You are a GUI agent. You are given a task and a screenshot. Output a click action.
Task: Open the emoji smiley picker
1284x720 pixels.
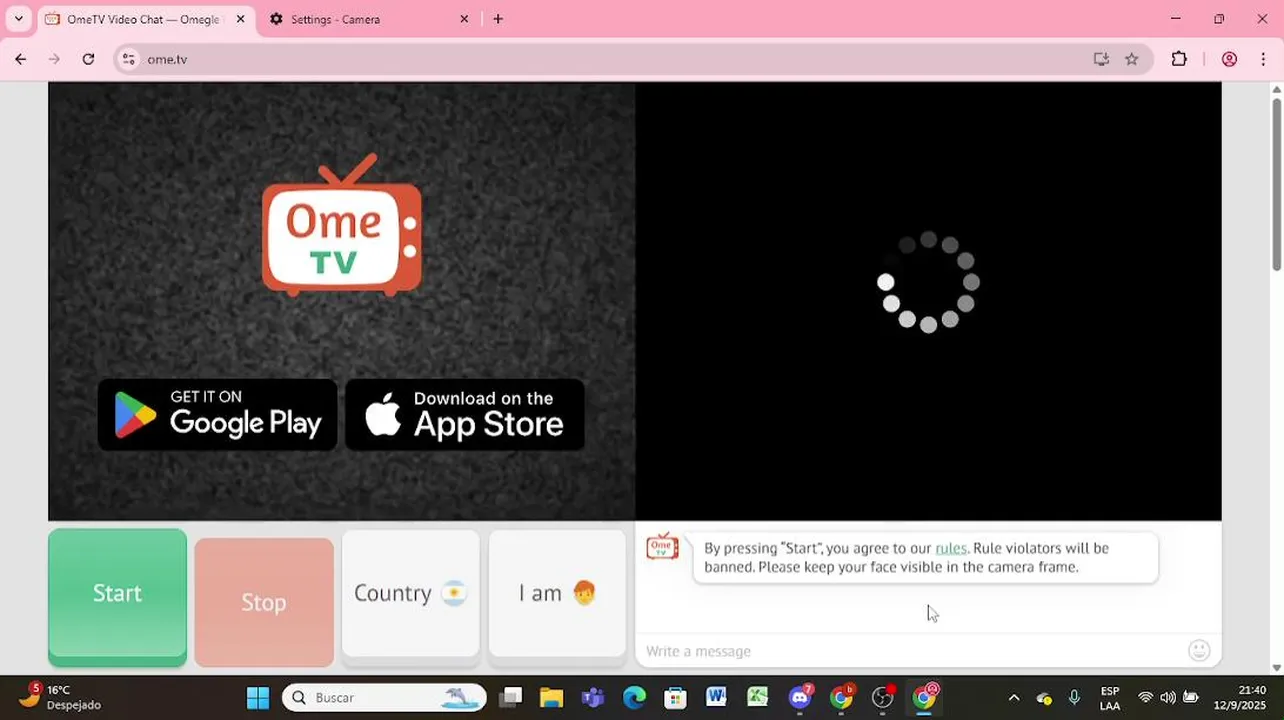pos(1199,651)
